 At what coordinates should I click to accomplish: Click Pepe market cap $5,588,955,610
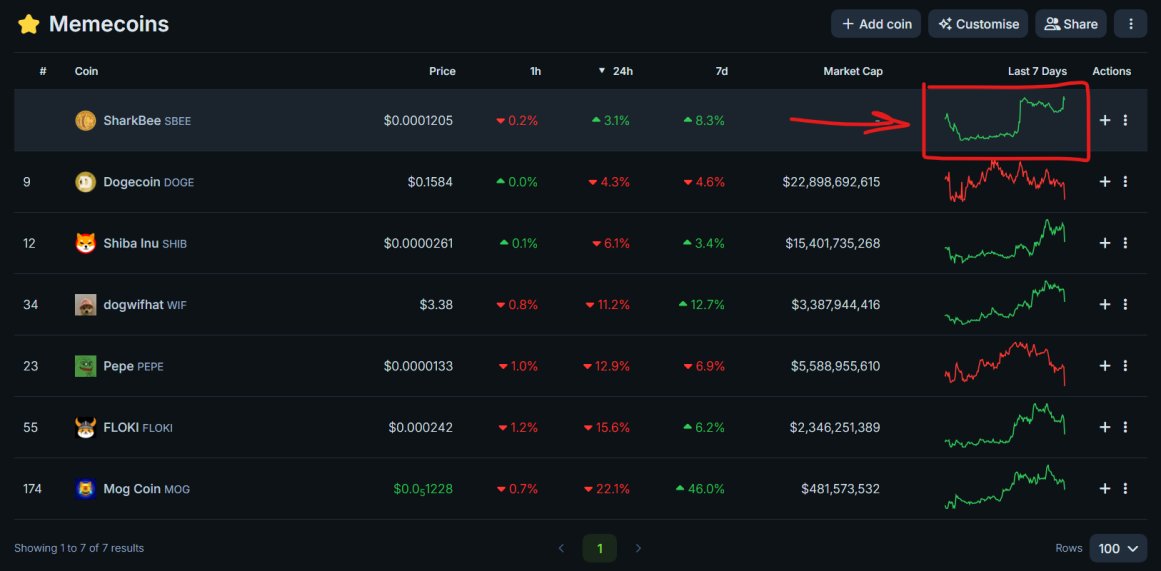click(836, 366)
